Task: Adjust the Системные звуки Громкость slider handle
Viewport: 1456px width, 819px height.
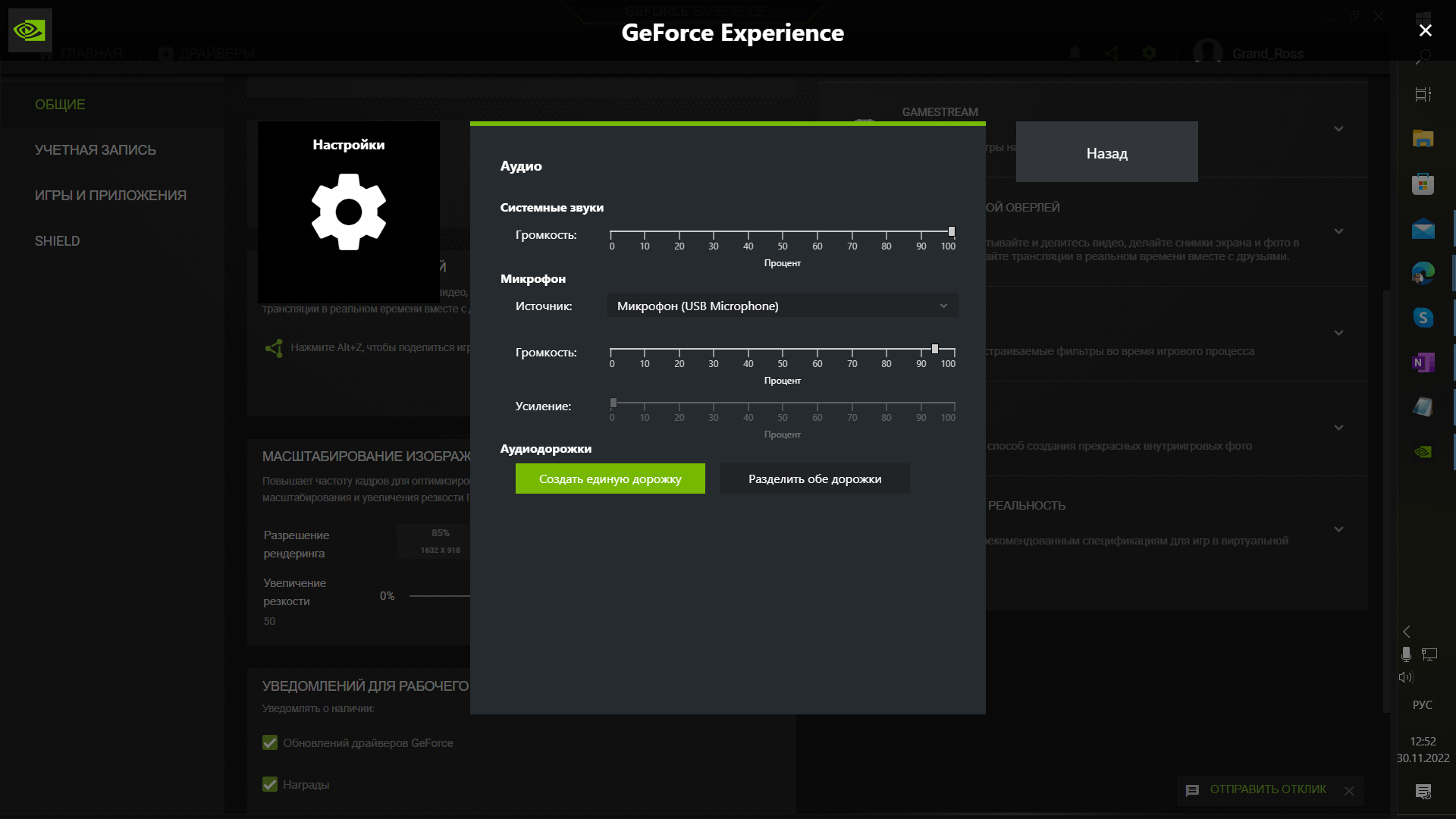Action: [x=952, y=232]
